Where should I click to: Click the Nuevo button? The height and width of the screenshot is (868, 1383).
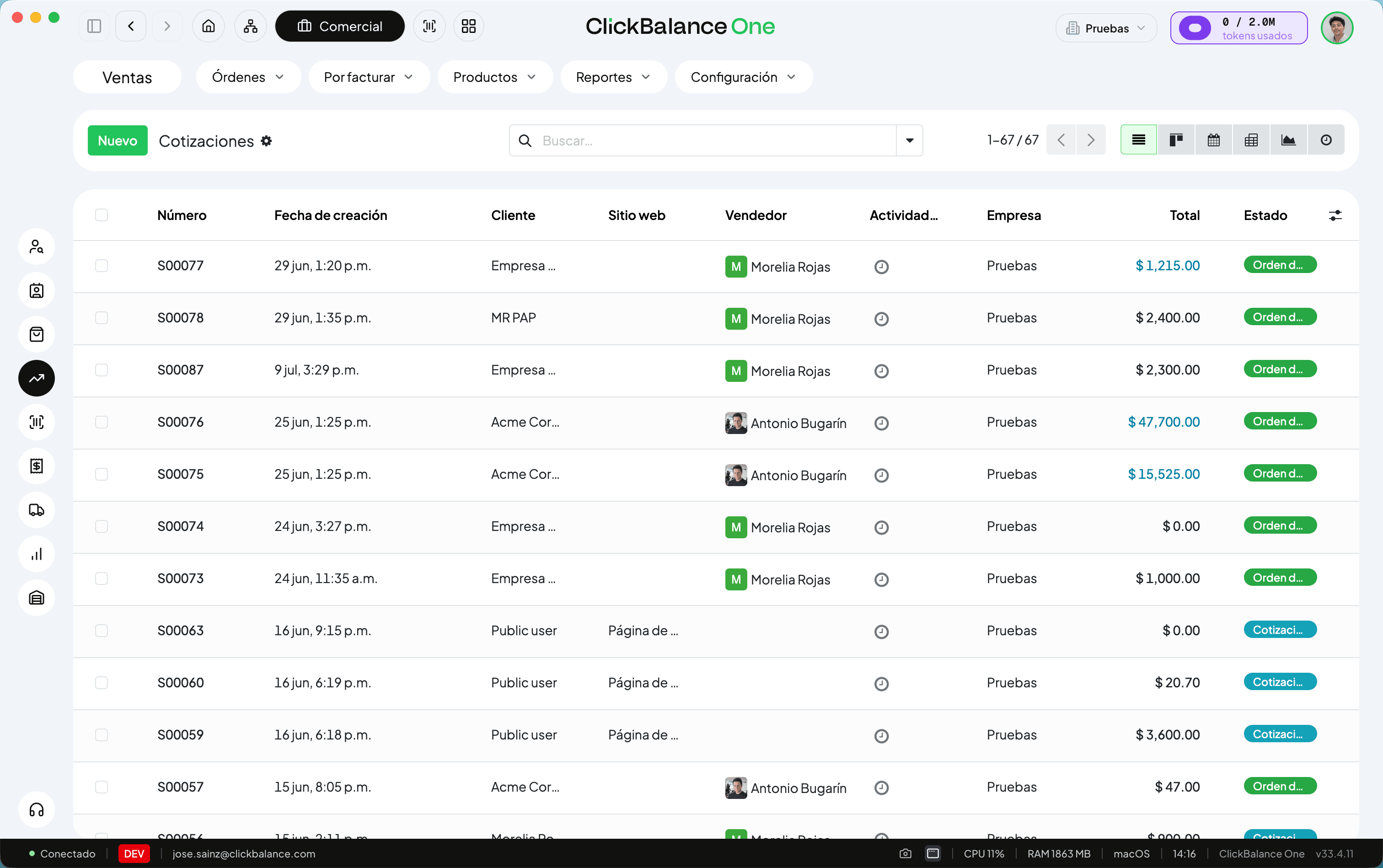(x=118, y=141)
